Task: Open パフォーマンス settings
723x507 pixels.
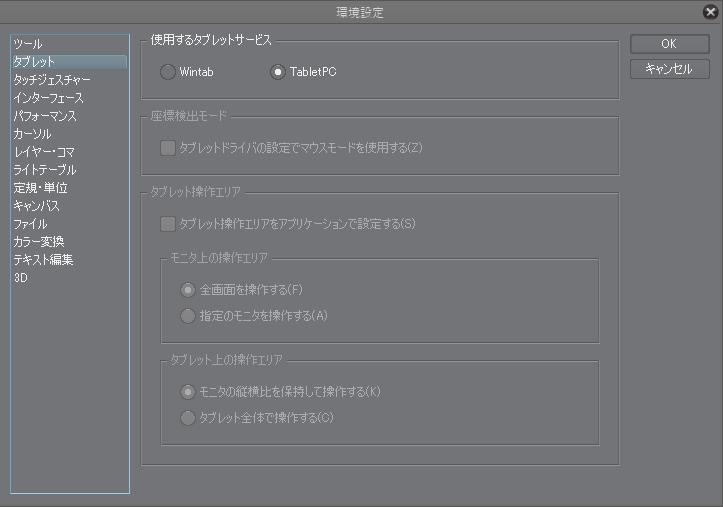Action: coord(69,116)
